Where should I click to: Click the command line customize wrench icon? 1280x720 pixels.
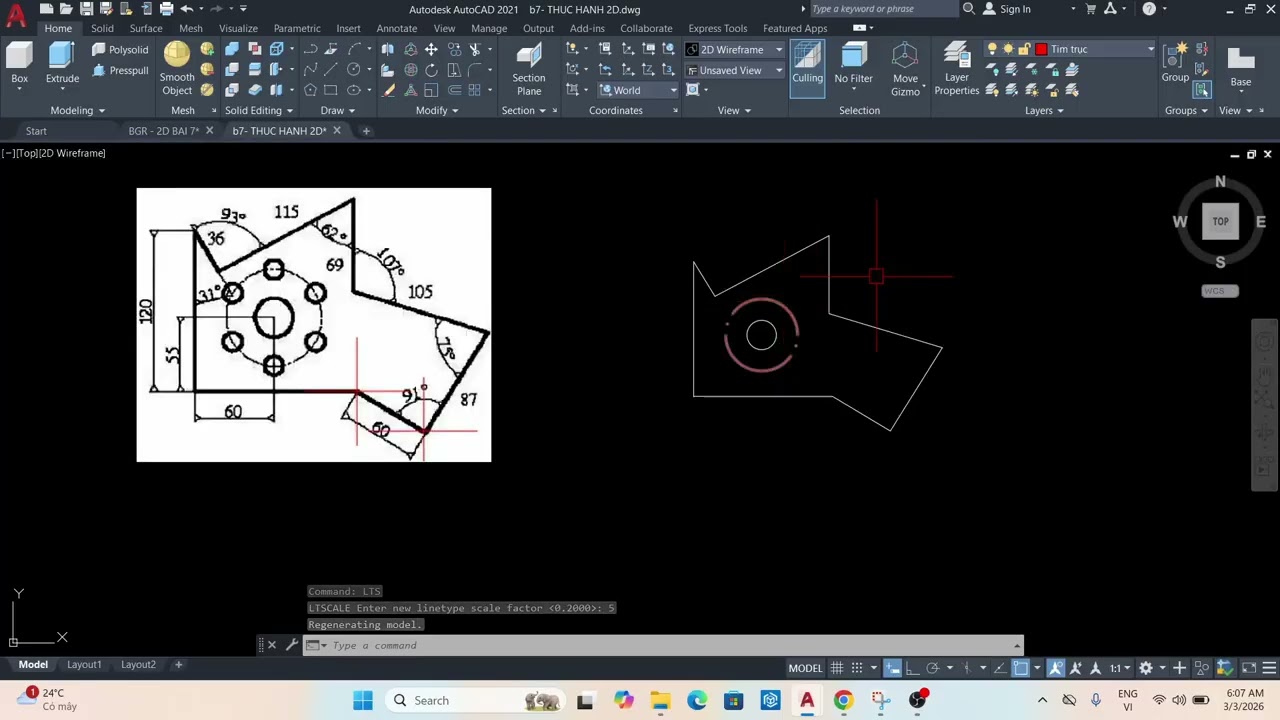coord(291,645)
